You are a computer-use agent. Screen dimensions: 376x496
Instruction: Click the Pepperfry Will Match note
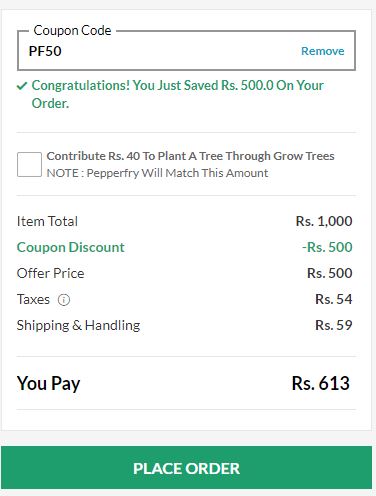point(157,173)
